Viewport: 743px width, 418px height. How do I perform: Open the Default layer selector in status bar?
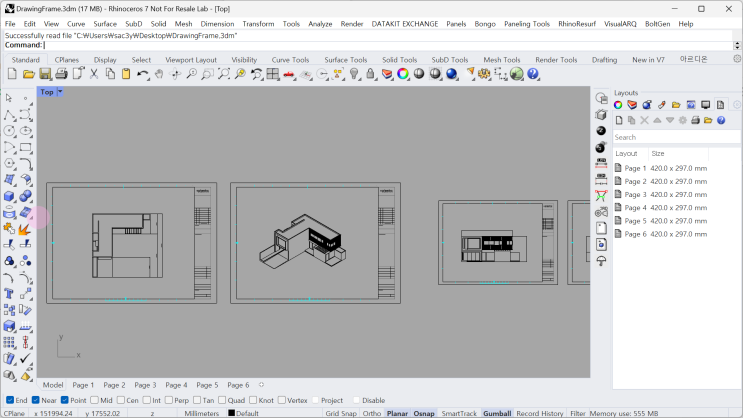tap(244, 413)
